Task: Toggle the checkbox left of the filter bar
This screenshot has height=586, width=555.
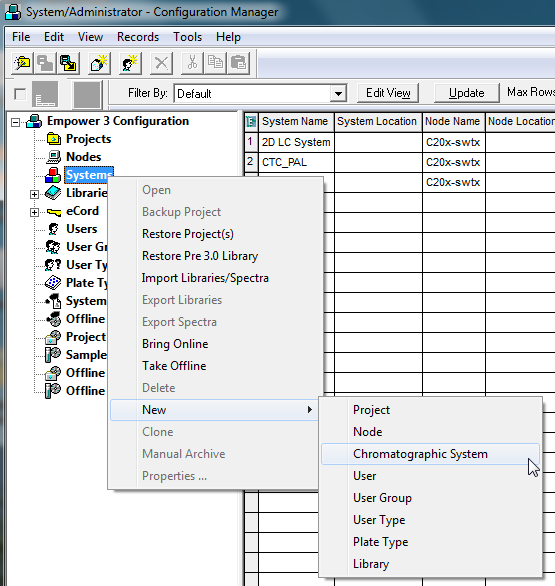Action: [20, 94]
